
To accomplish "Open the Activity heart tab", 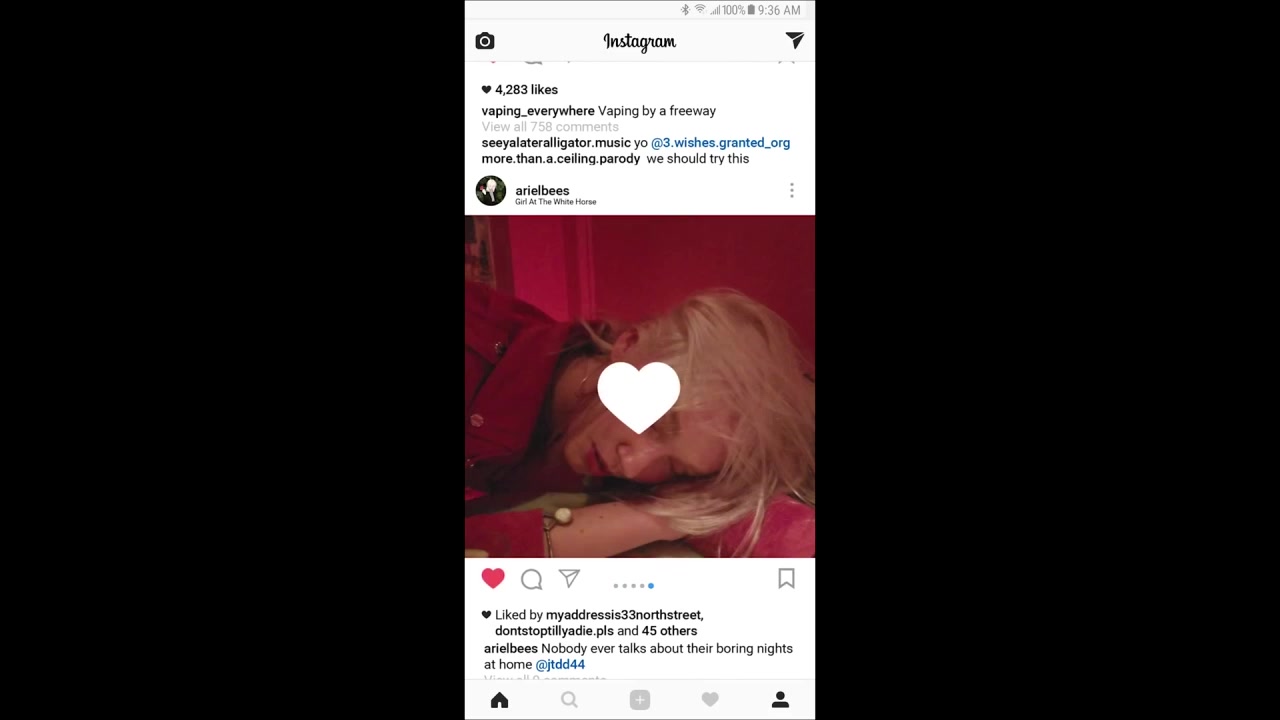I will click(710, 701).
